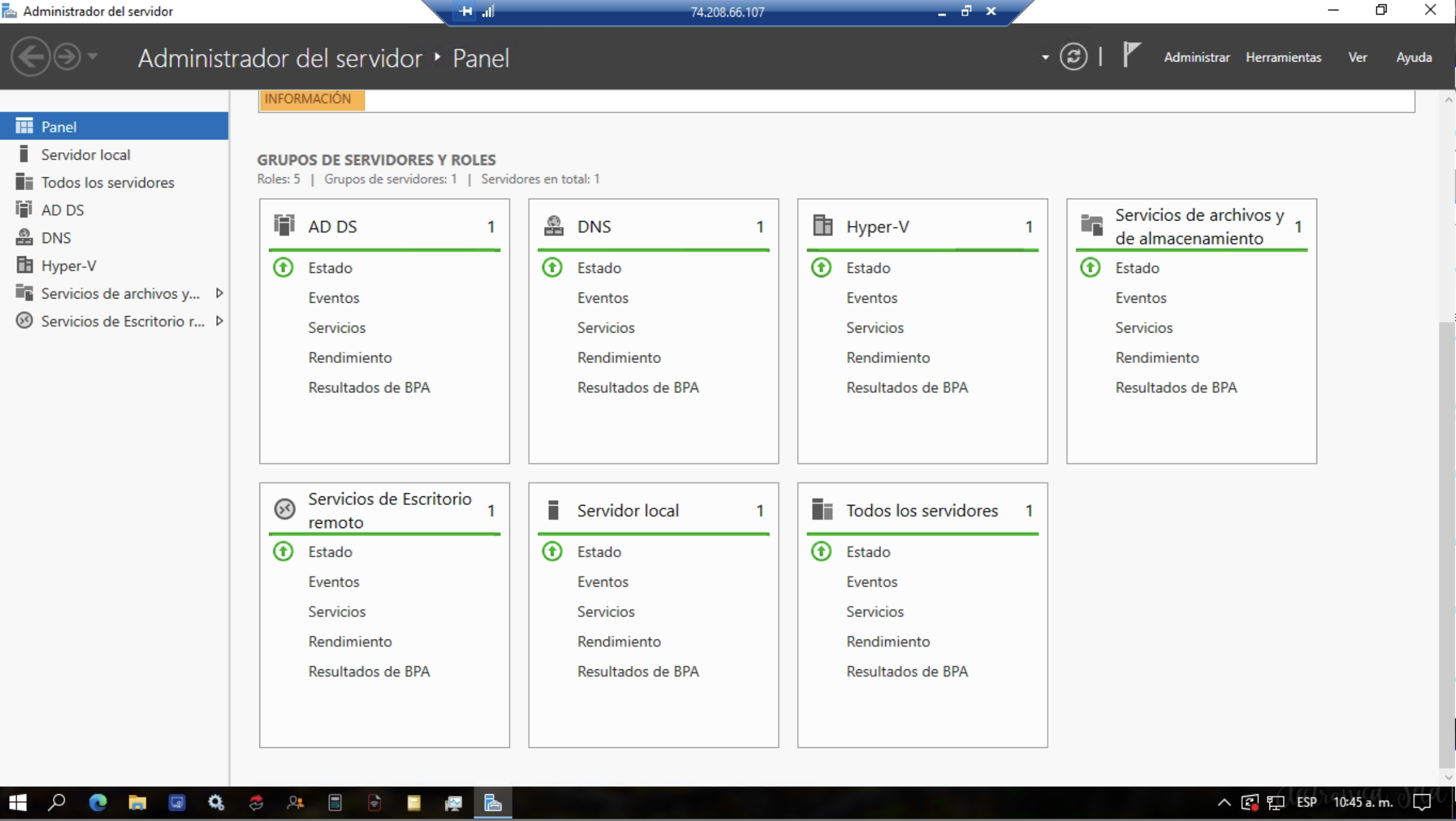This screenshot has height=821, width=1456.
Task: Select Servidor local in the sidebar
Action: click(85, 154)
